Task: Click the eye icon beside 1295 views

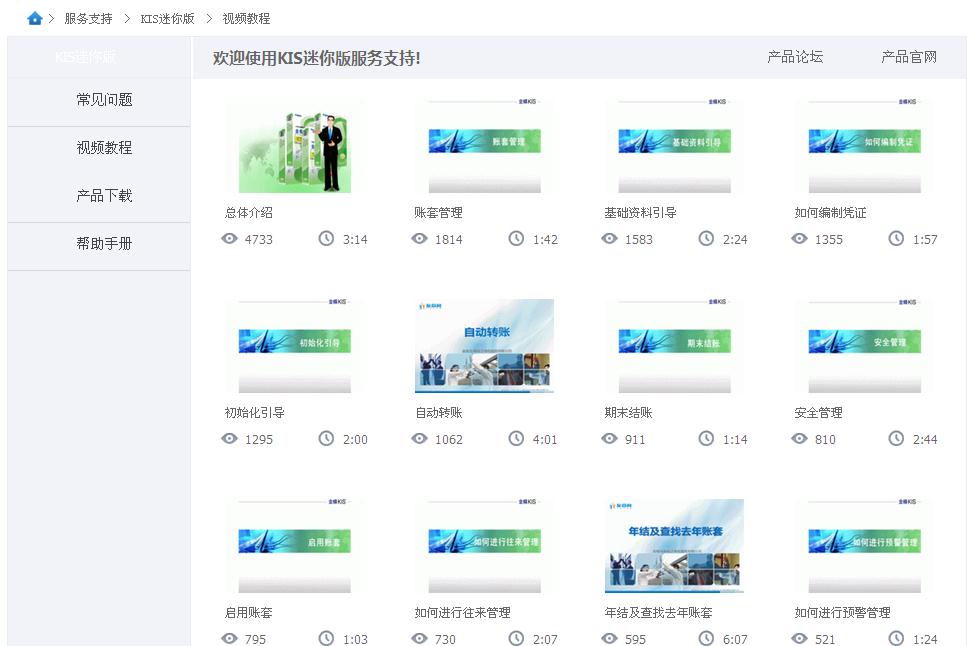Action: click(230, 439)
